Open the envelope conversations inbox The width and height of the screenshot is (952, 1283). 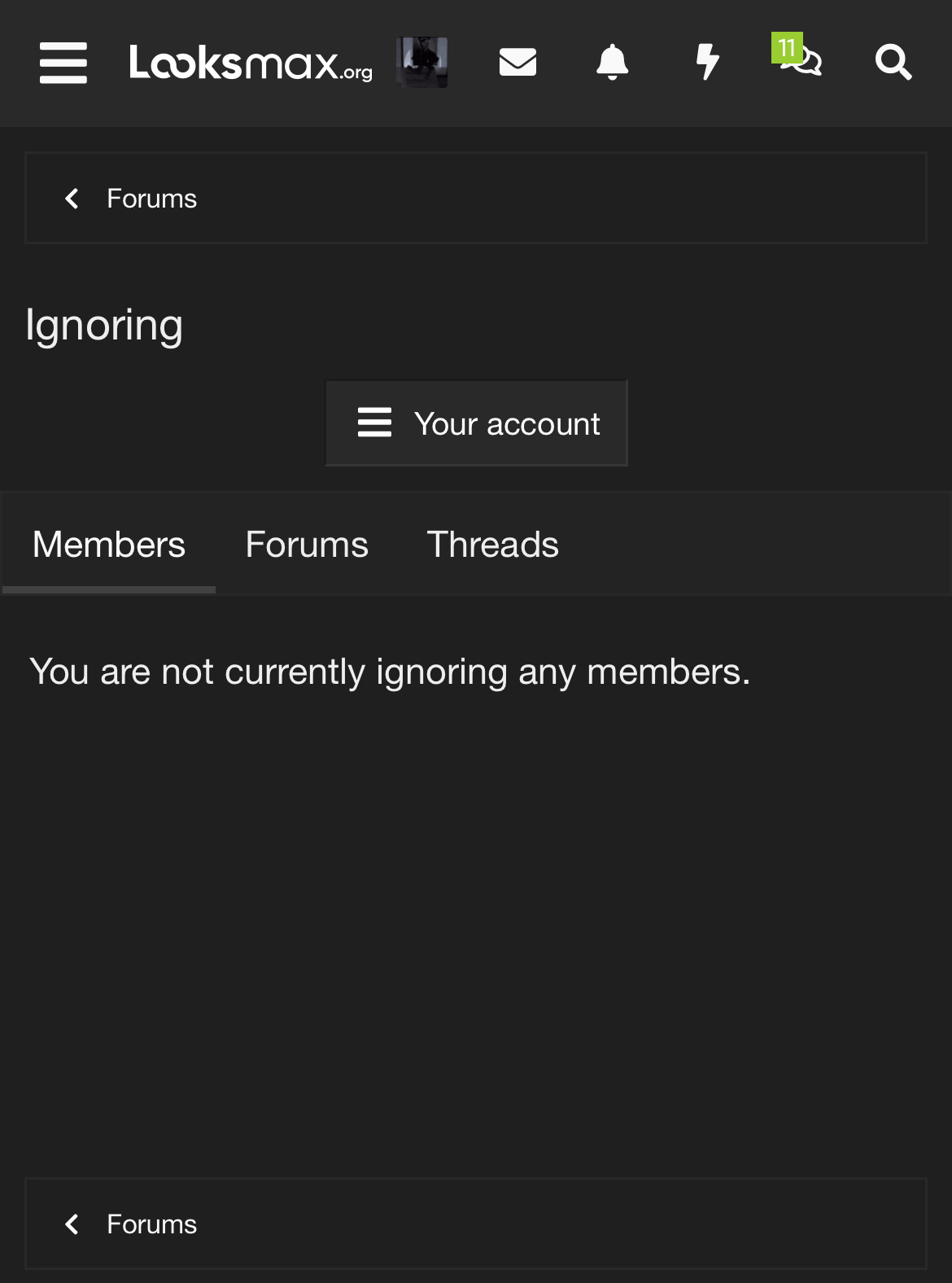click(517, 62)
